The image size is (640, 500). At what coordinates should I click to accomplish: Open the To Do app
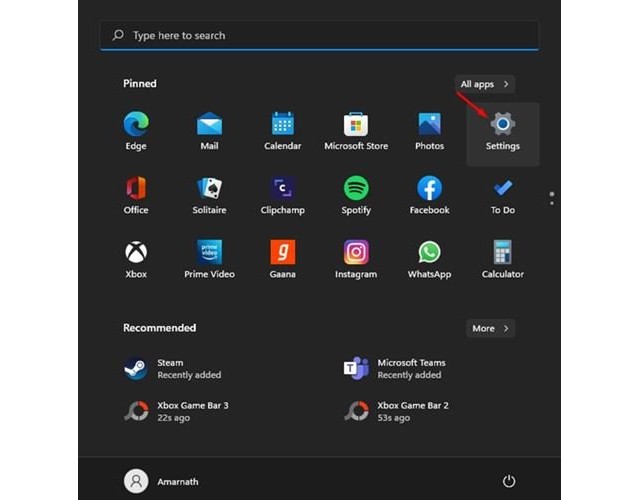(503, 196)
